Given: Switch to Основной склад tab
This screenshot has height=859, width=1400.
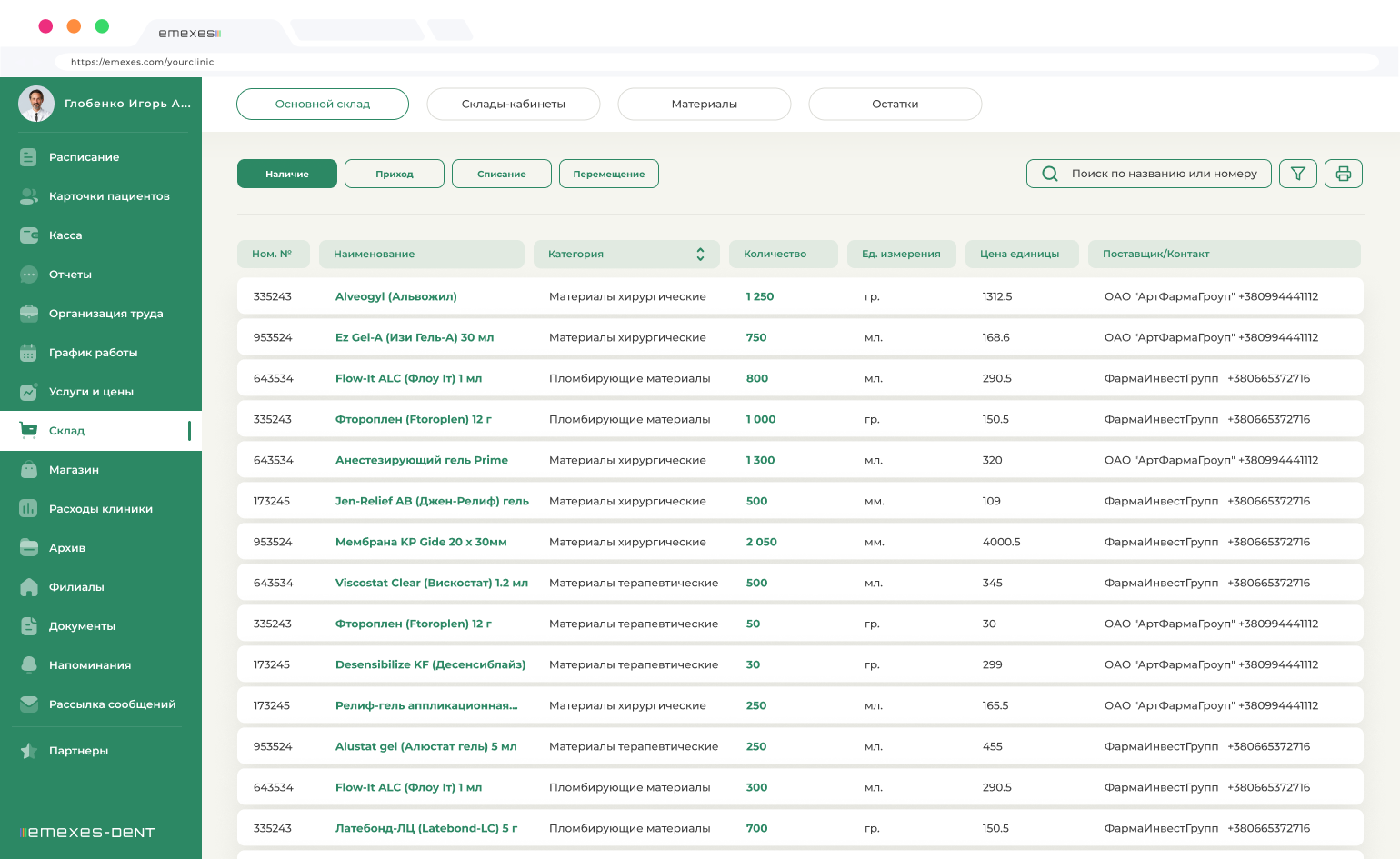Looking at the screenshot, I should coord(323,104).
